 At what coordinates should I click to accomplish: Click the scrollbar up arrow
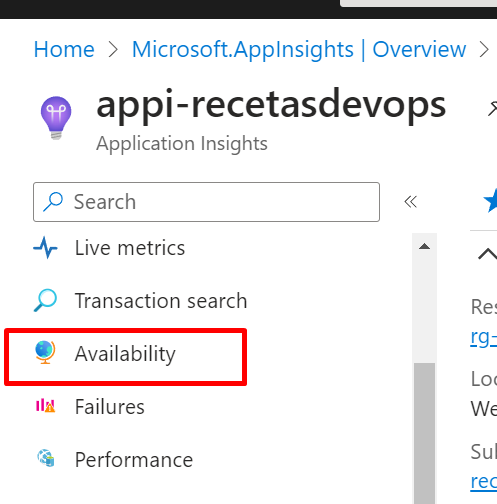pos(424,246)
